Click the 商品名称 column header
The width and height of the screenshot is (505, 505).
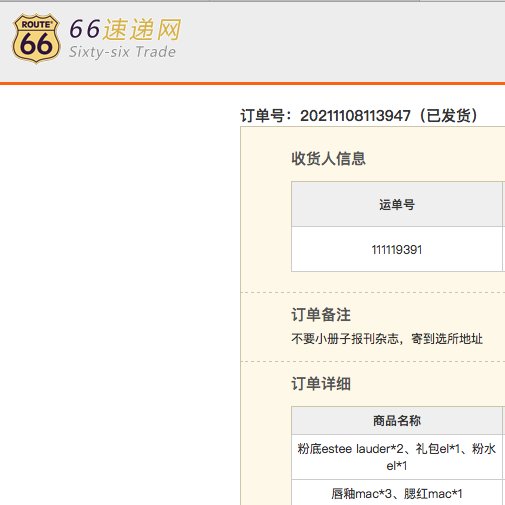(397, 421)
